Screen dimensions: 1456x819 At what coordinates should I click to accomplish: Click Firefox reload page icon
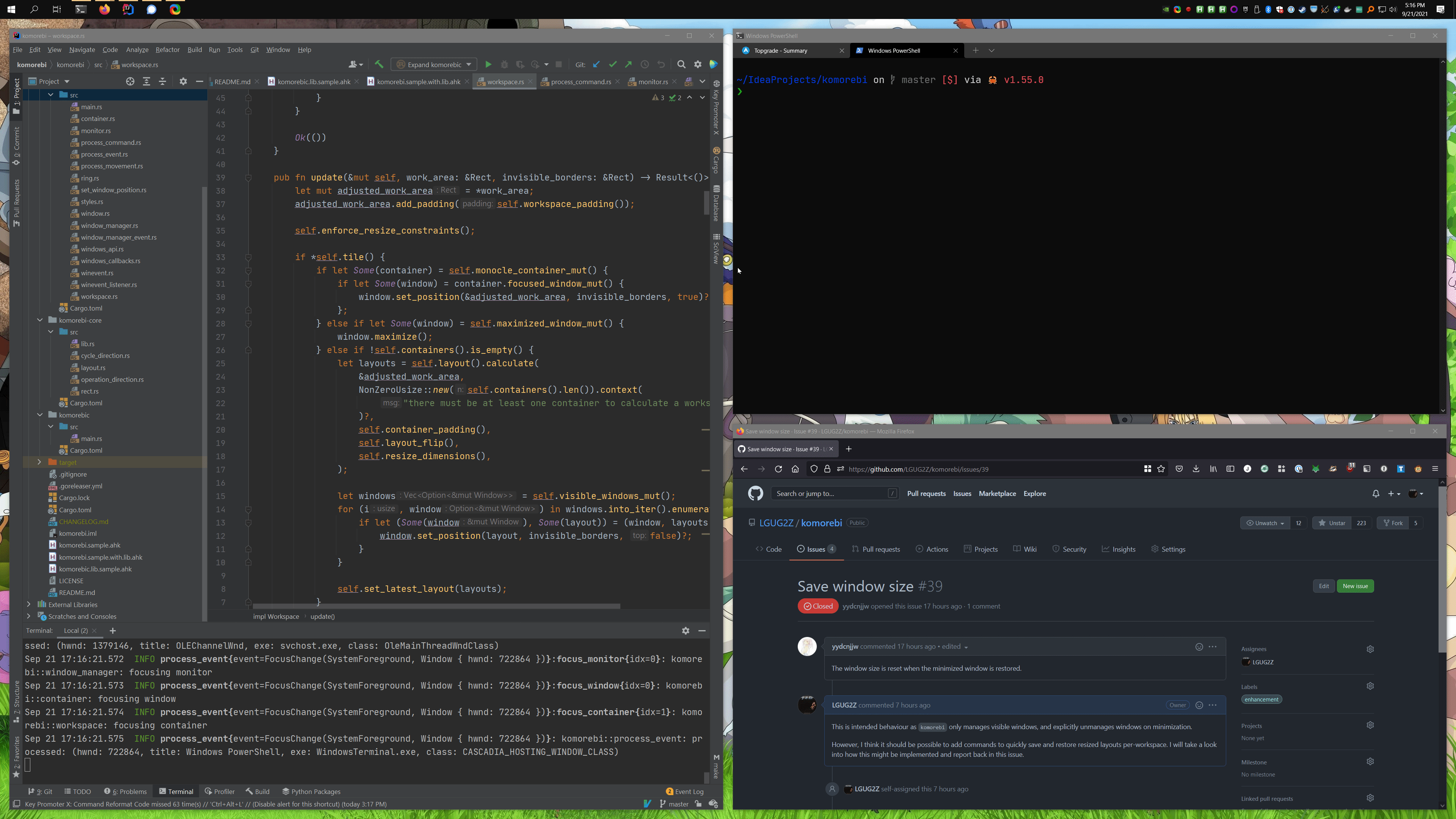coord(778,469)
